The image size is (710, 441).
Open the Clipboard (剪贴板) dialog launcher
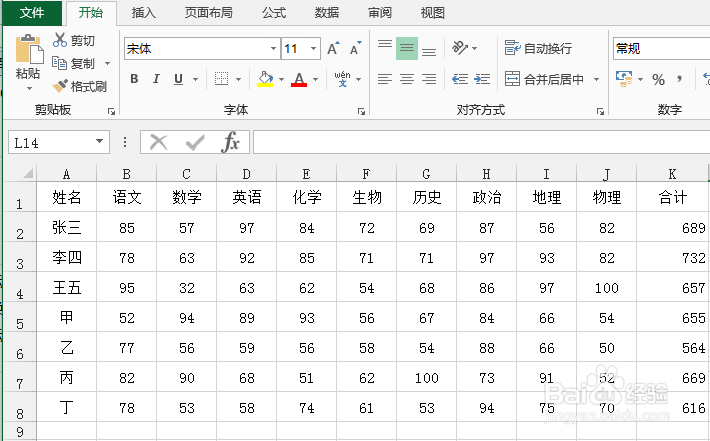click(111, 111)
